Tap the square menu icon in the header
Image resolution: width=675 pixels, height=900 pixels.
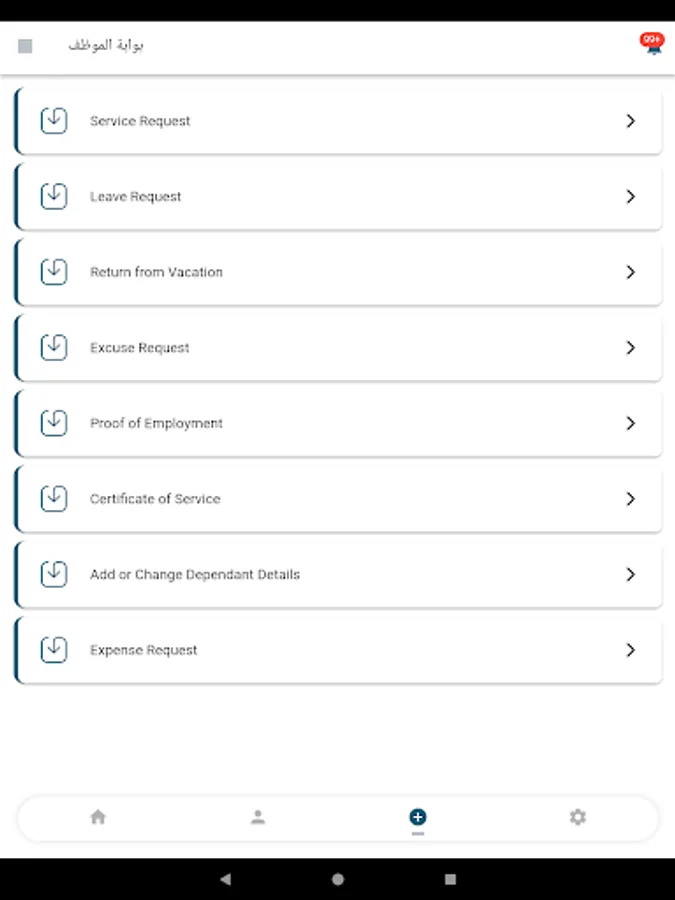pyautogui.click(x=26, y=46)
